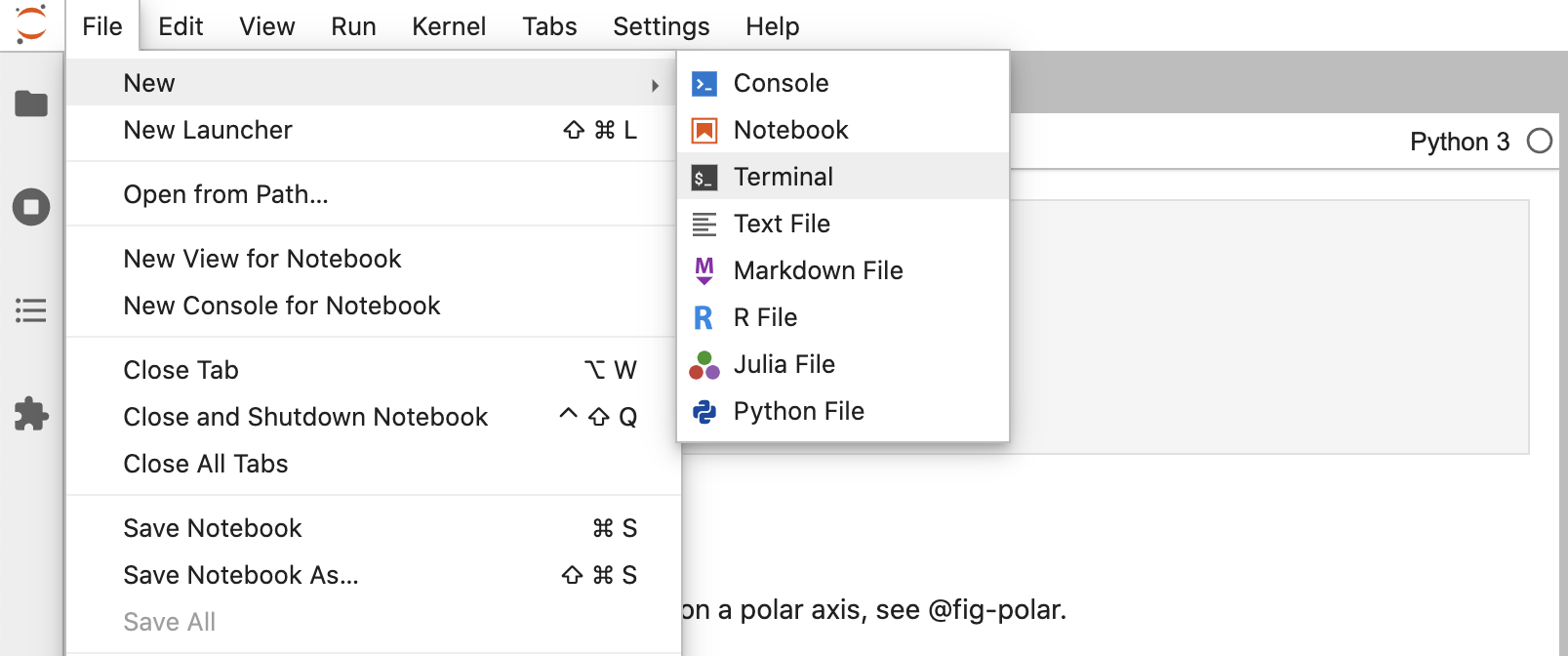
Task: Open the Kernel menu
Action: tap(449, 26)
